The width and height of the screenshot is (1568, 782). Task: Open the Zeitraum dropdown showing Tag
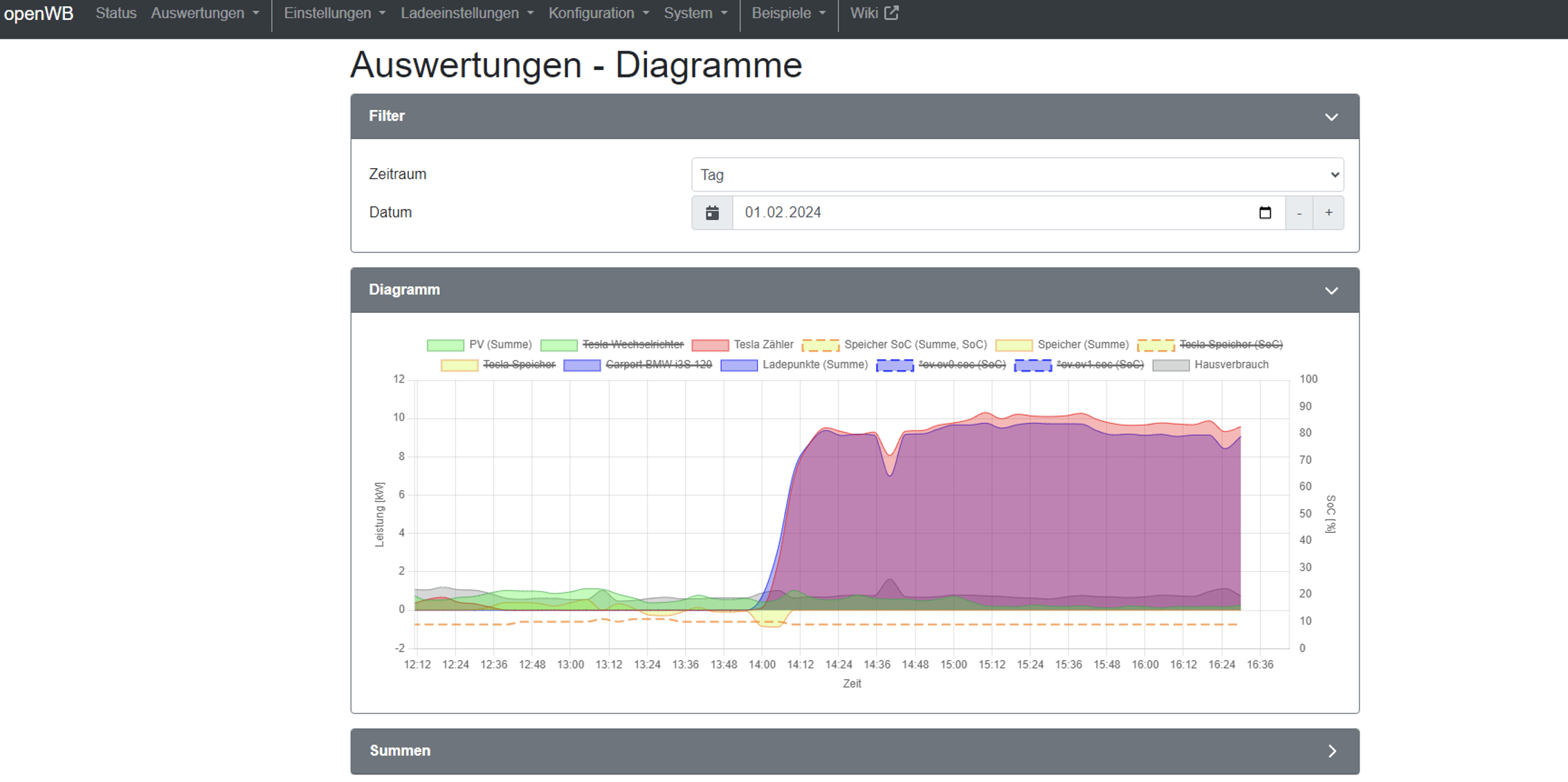click(x=1017, y=174)
